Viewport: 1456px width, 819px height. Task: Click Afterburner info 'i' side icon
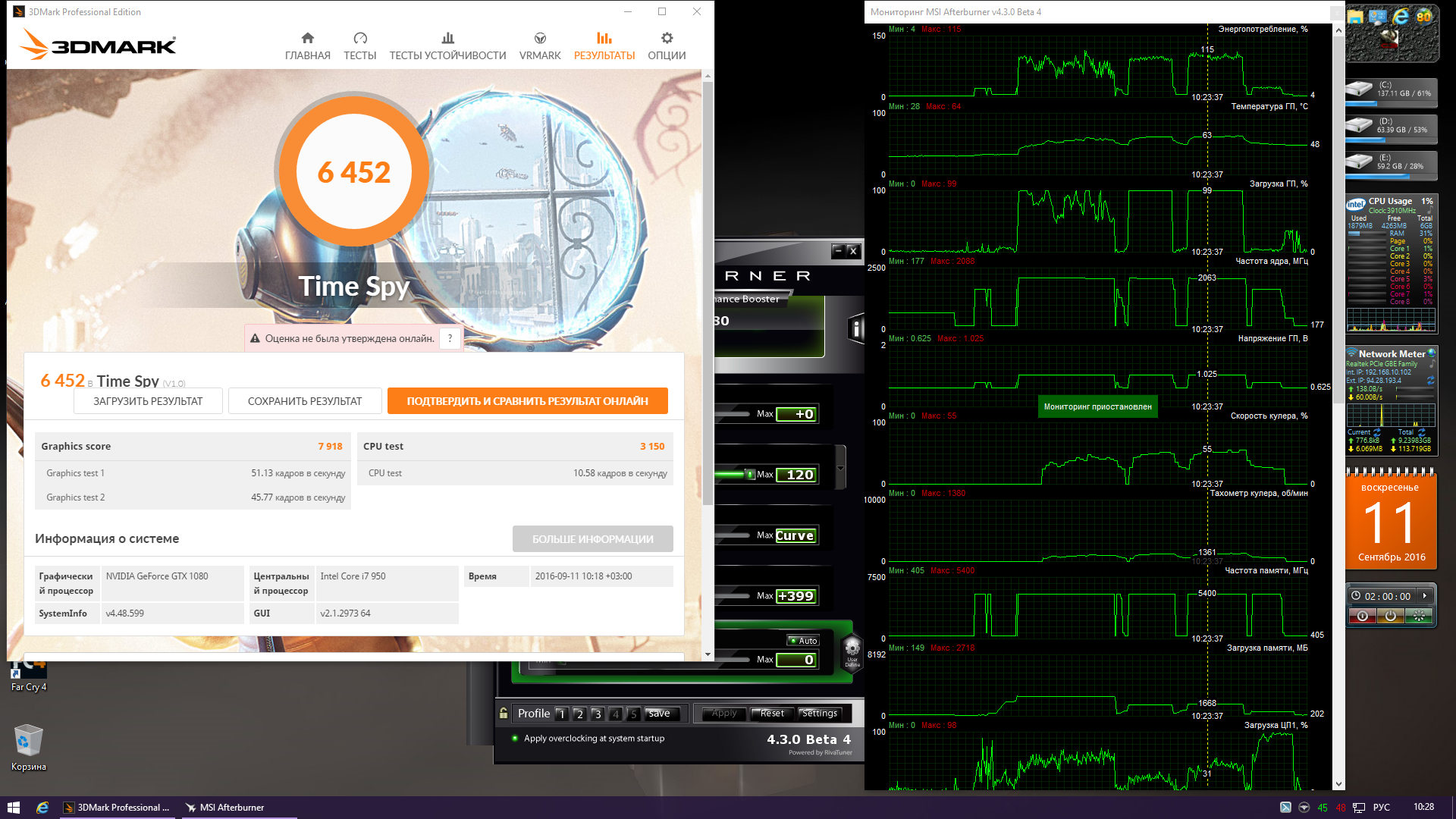point(856,329)
